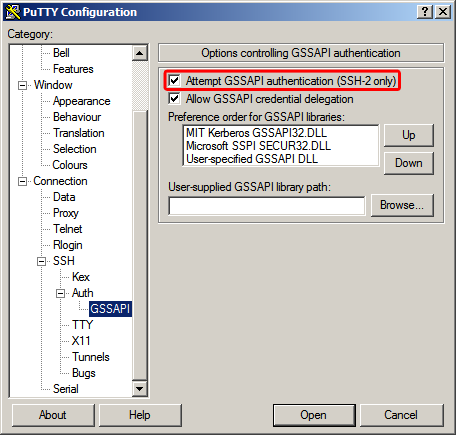Click the question mark help icon
Image resolution: width=456 pixels, height=435 pixels.
[x=425, y=12]
